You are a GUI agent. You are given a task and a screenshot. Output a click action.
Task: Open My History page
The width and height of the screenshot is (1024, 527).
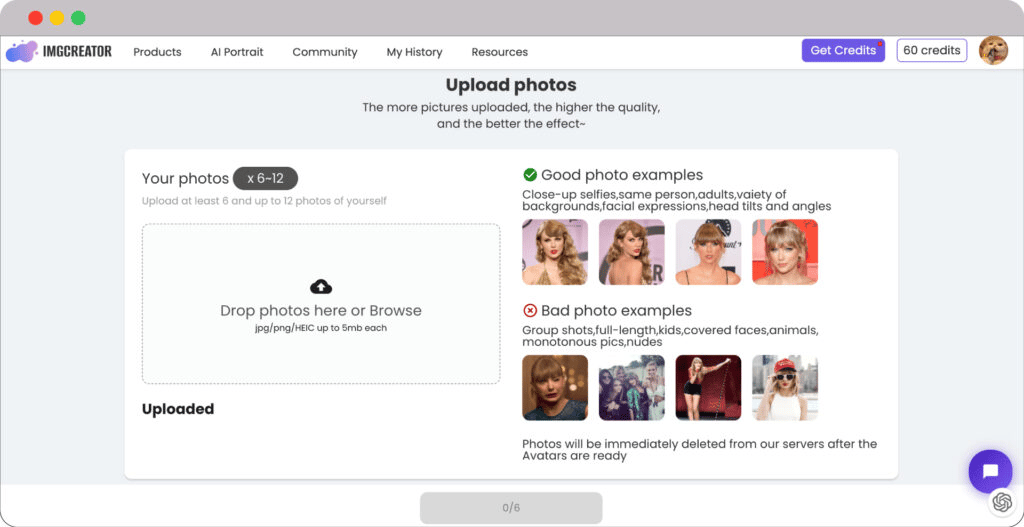tap(414, 52)
